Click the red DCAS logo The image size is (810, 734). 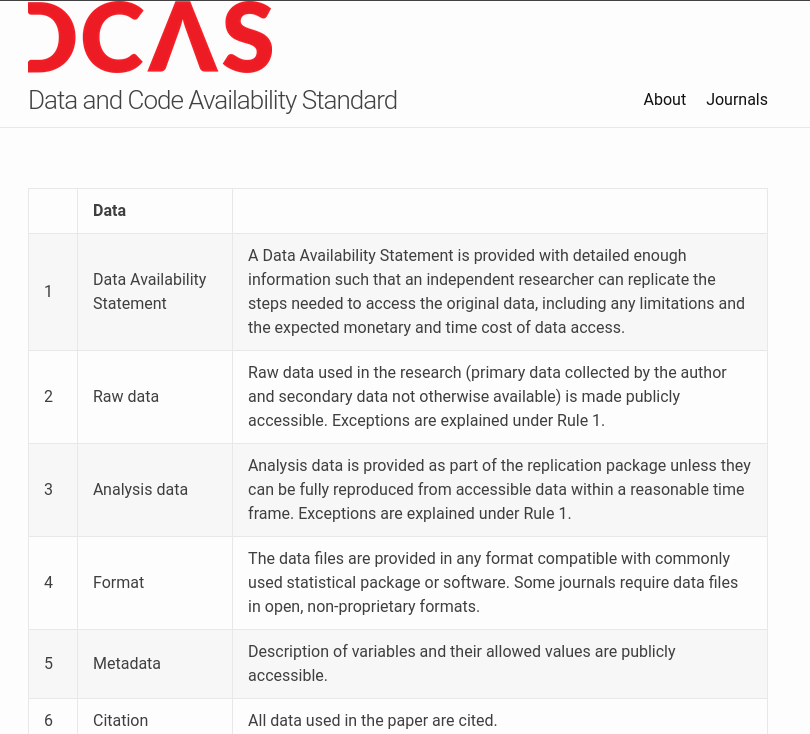pos(150,38)
